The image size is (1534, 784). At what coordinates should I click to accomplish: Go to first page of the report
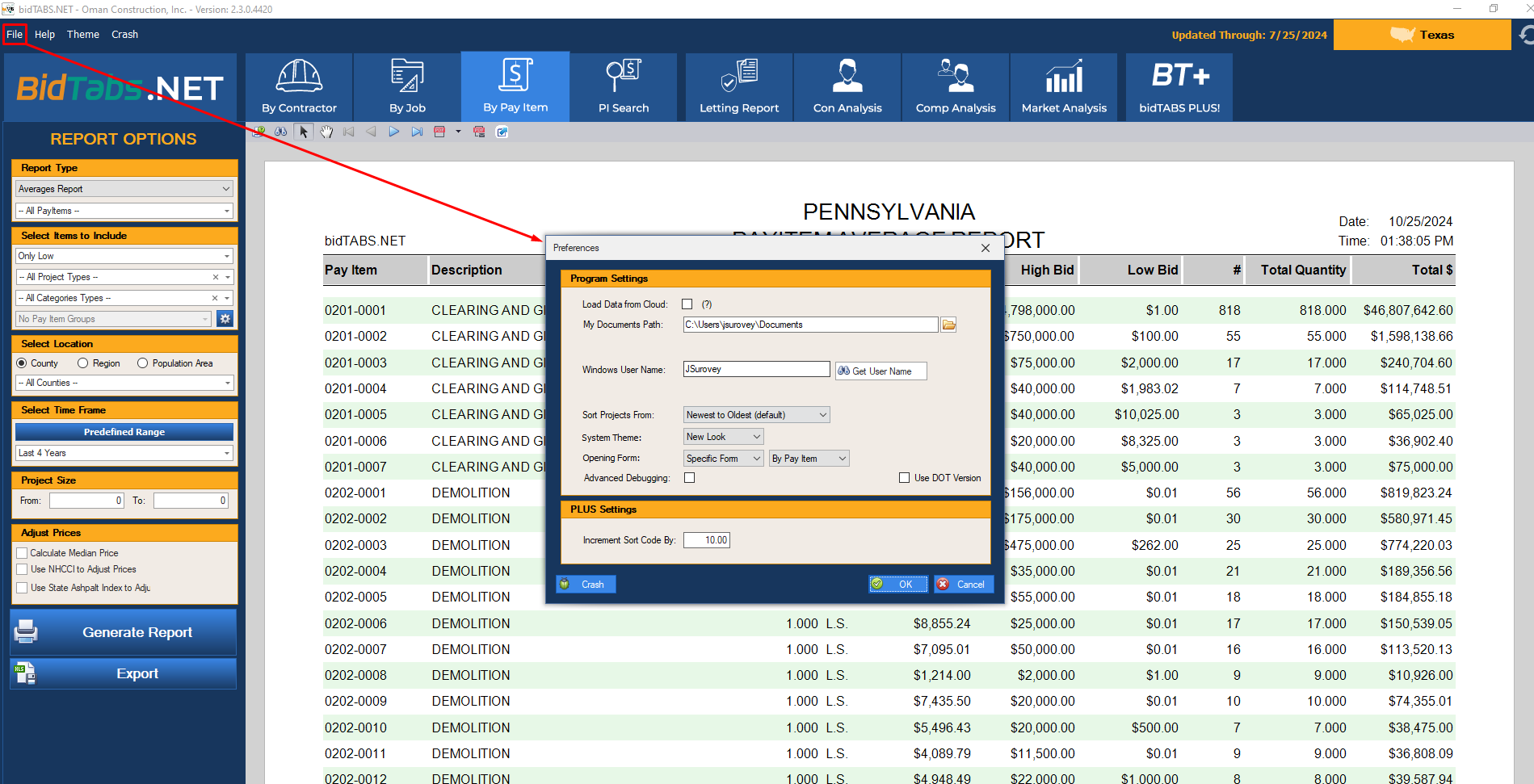pos(349,132)
